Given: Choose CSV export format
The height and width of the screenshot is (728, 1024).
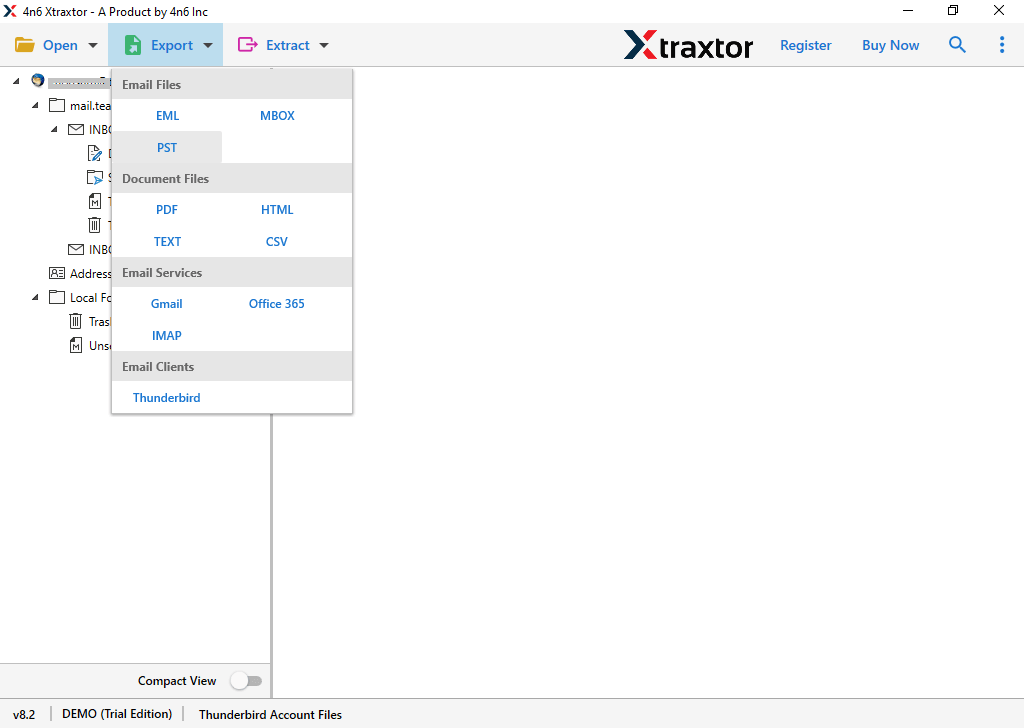Looking at the screenshot, I should tap(276, 242).
